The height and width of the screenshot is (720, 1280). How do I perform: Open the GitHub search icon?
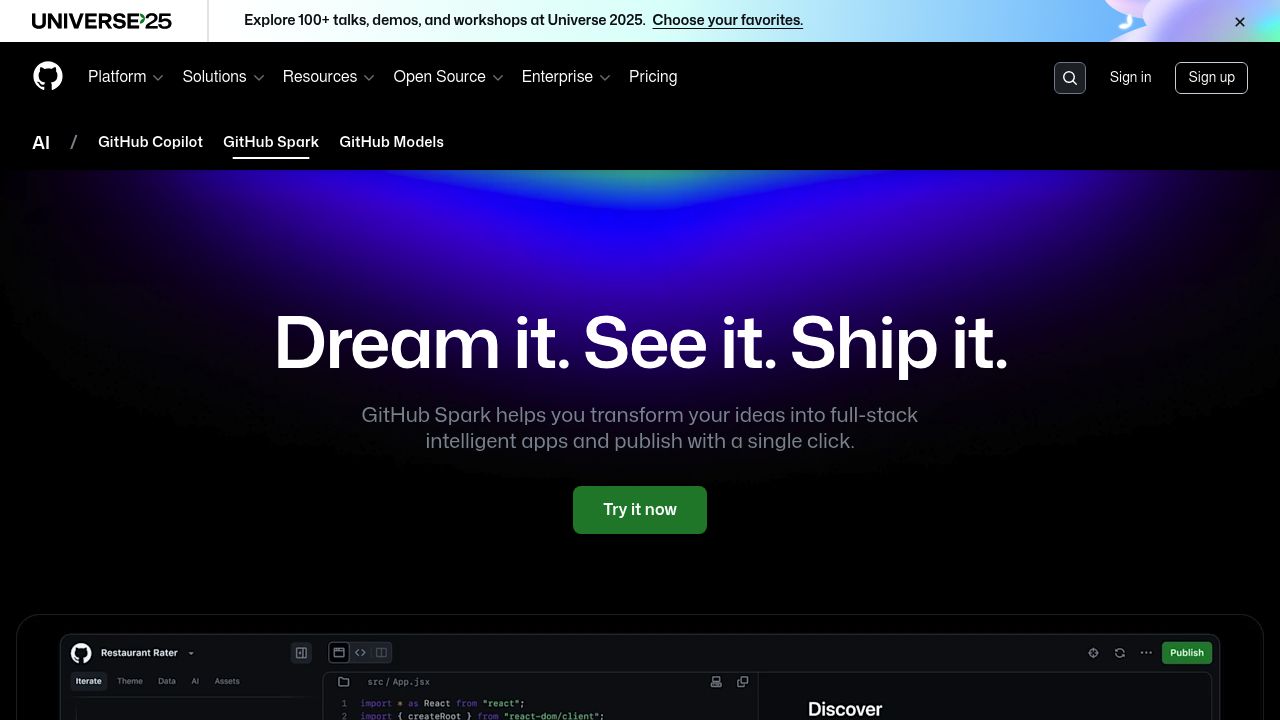[x=1070, y=78]
